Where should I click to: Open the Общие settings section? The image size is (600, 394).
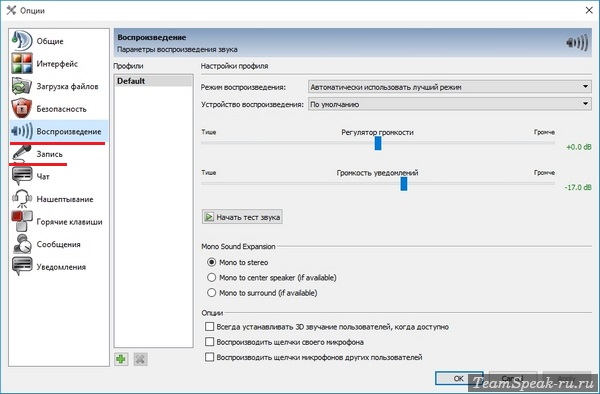tap(50, 41)
